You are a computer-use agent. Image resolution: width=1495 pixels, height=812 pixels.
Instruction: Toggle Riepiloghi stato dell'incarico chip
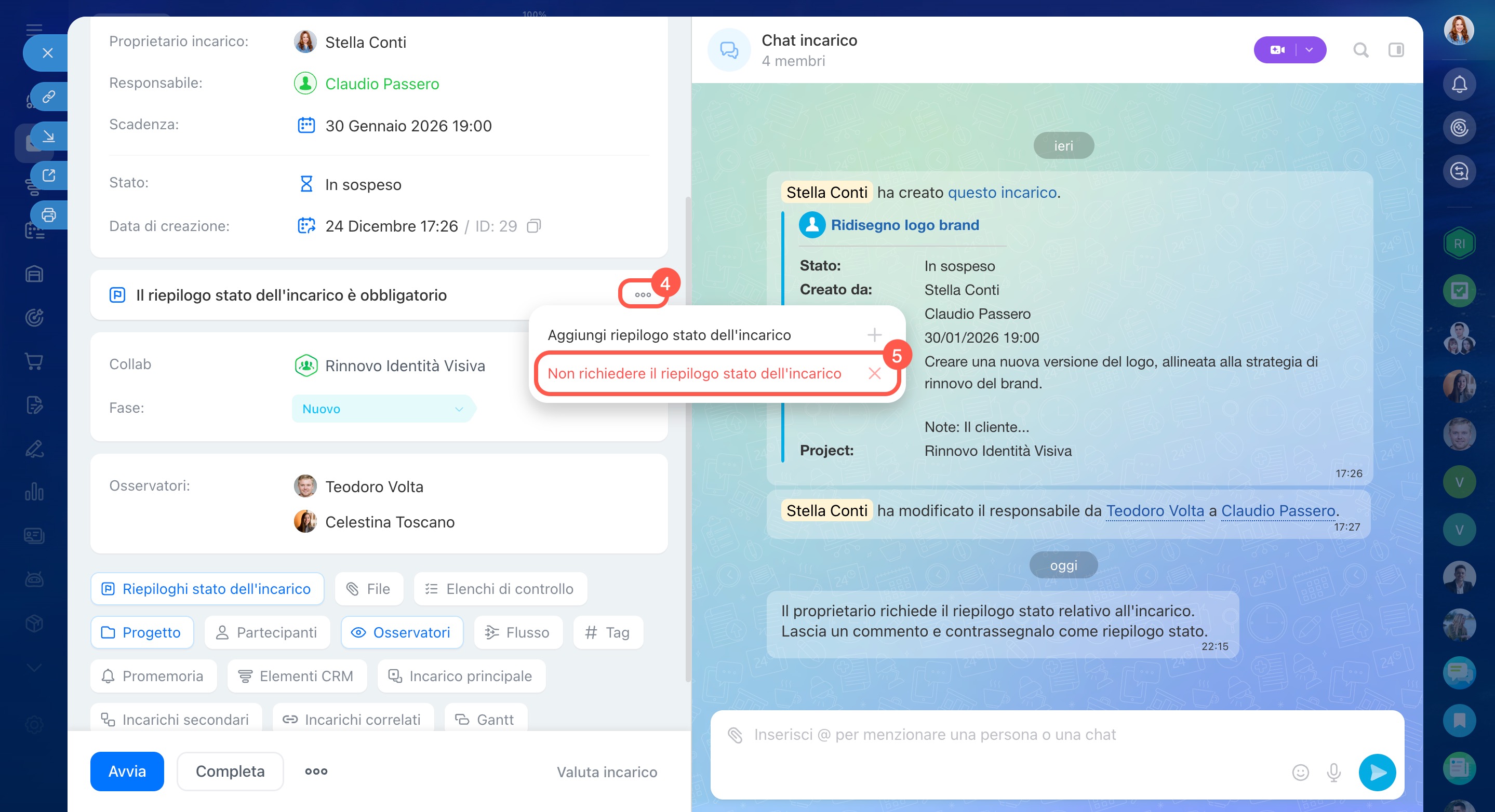pyautogui.click(x=207, y=589)
